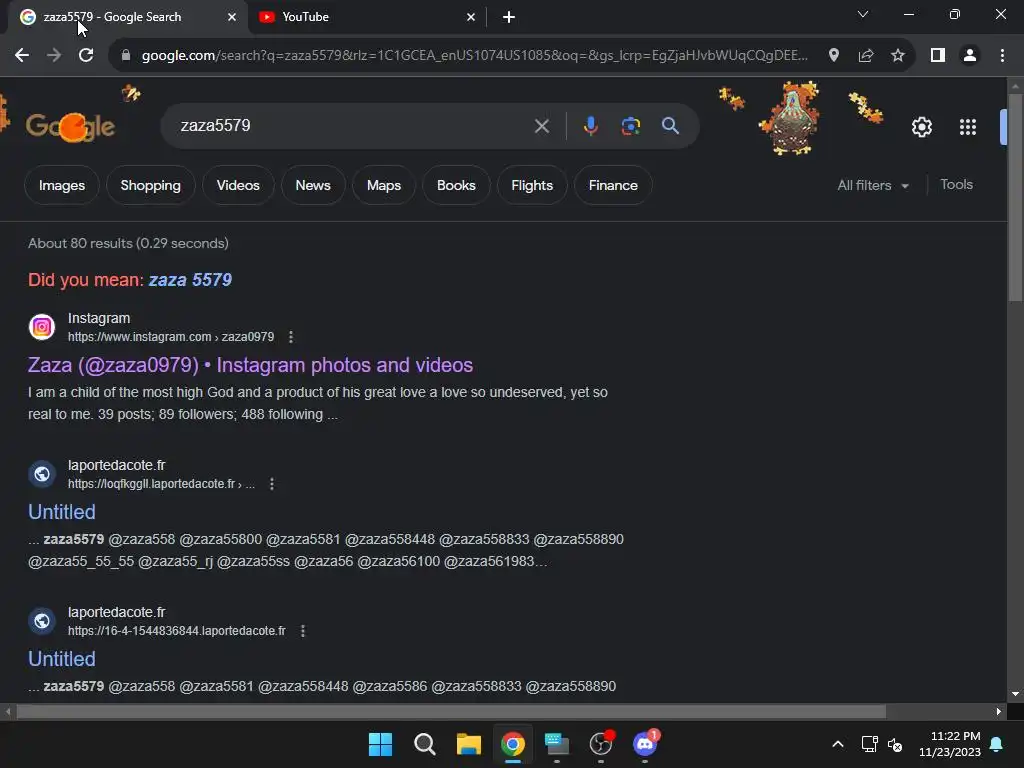Click the instagram.com › zaza0979 URL text

click(171, 337)
